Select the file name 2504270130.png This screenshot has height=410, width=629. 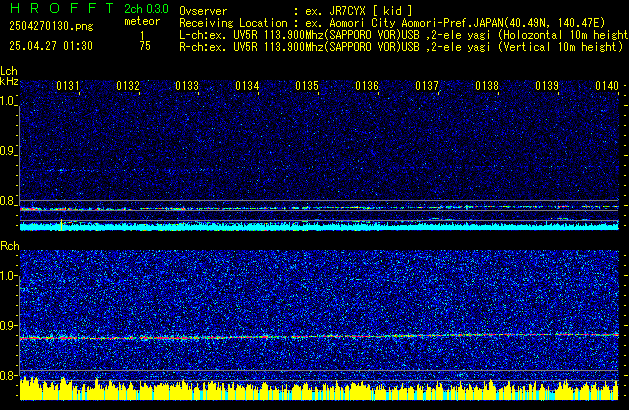tap(51, 27)
